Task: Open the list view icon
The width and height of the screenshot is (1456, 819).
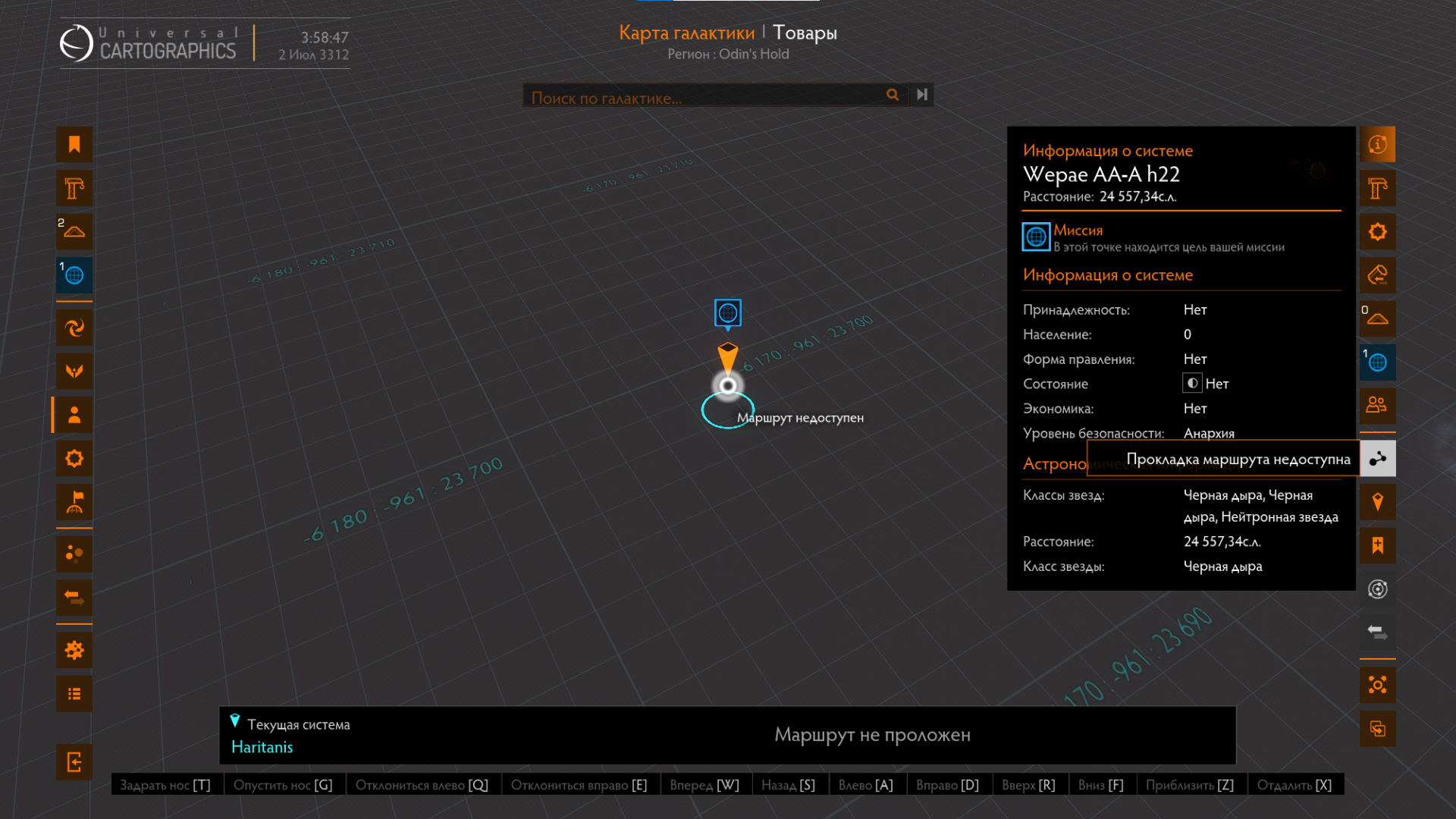Action: 74,694
